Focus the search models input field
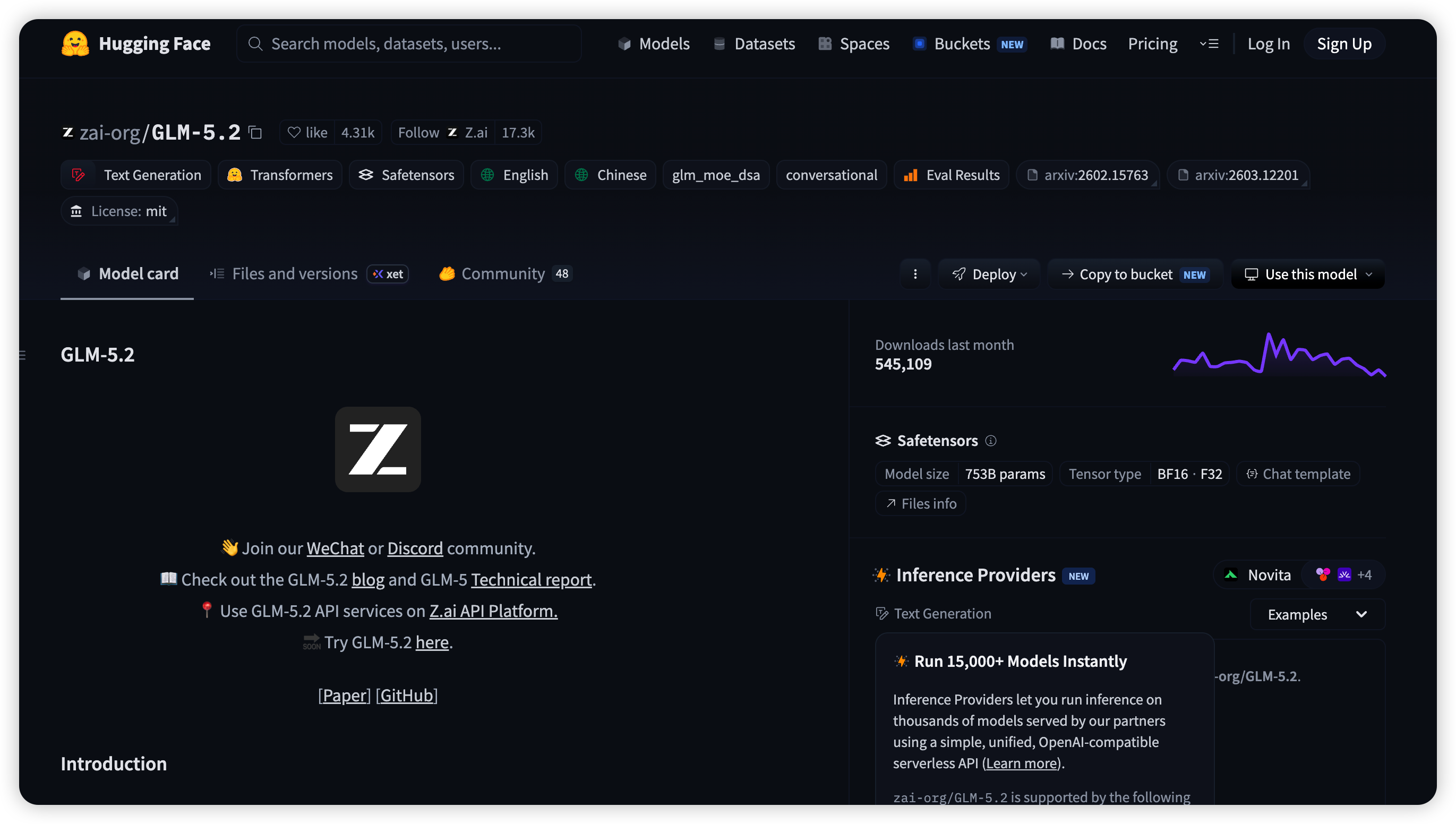The height and width of the screenshot is (824, 1456). (409, 44)
